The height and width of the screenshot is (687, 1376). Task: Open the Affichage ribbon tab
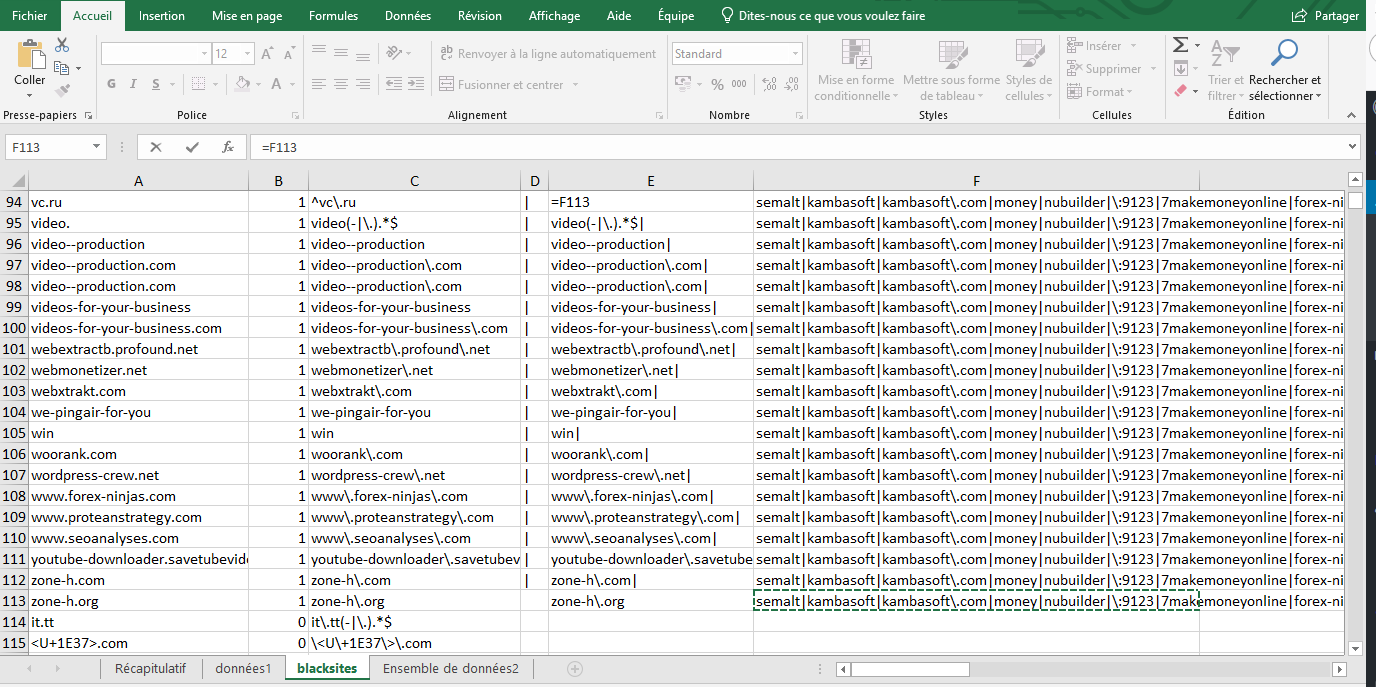tap(554, 16)
